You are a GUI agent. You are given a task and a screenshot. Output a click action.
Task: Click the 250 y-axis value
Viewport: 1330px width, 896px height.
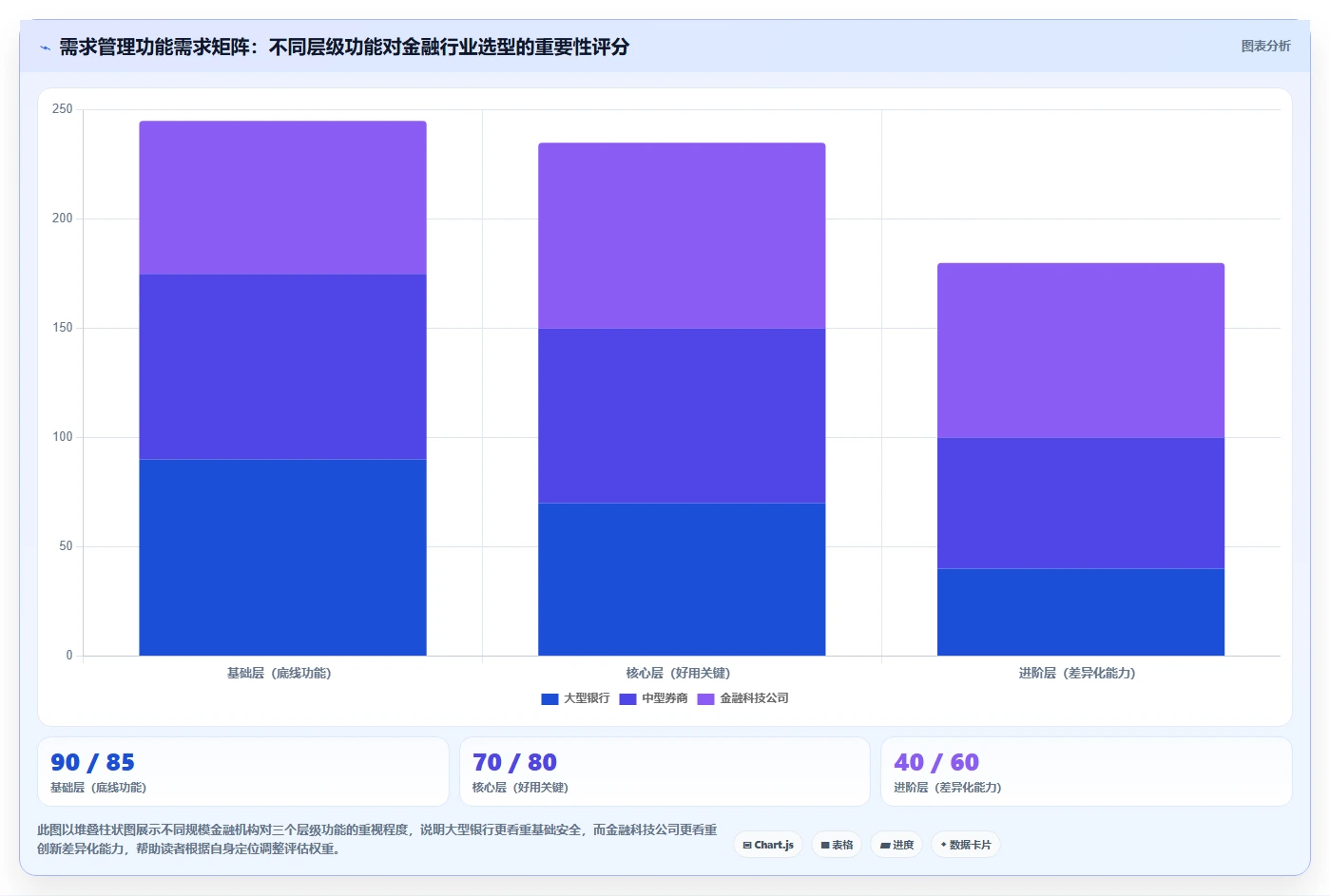63,109
